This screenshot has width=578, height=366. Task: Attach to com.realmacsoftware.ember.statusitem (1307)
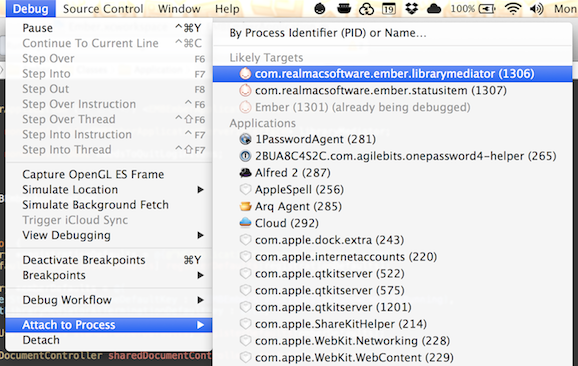click(393, 90)
